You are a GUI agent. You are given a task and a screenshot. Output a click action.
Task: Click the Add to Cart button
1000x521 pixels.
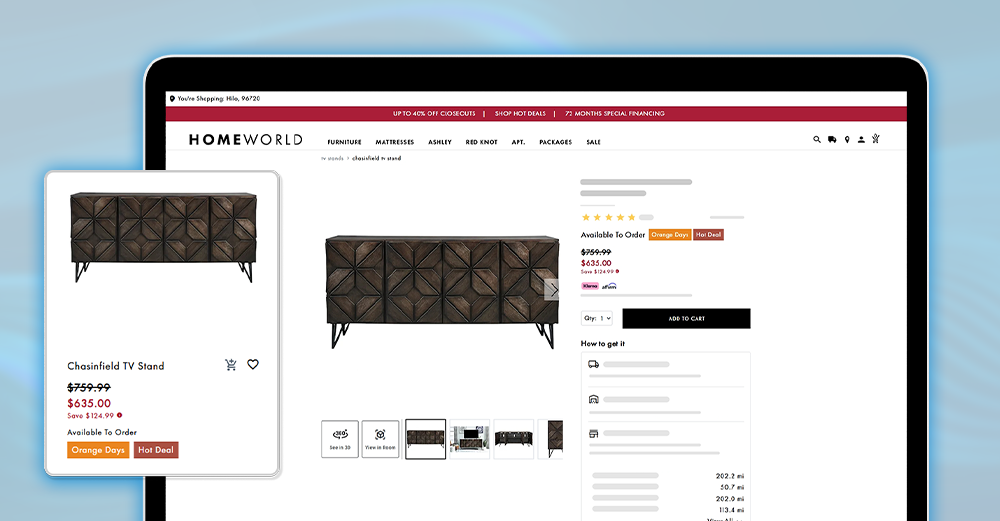tap(686, 318)
